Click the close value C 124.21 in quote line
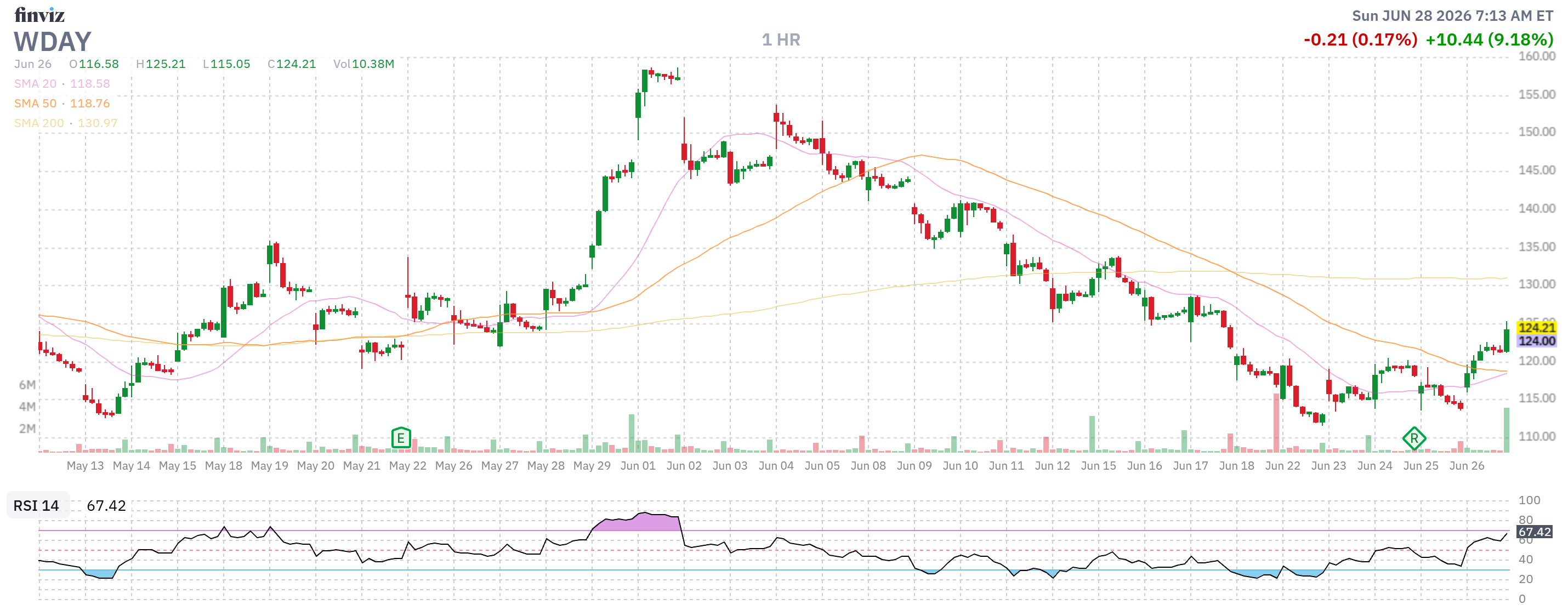The height and width of the screenshot is (616, 1568). [292, 64]
